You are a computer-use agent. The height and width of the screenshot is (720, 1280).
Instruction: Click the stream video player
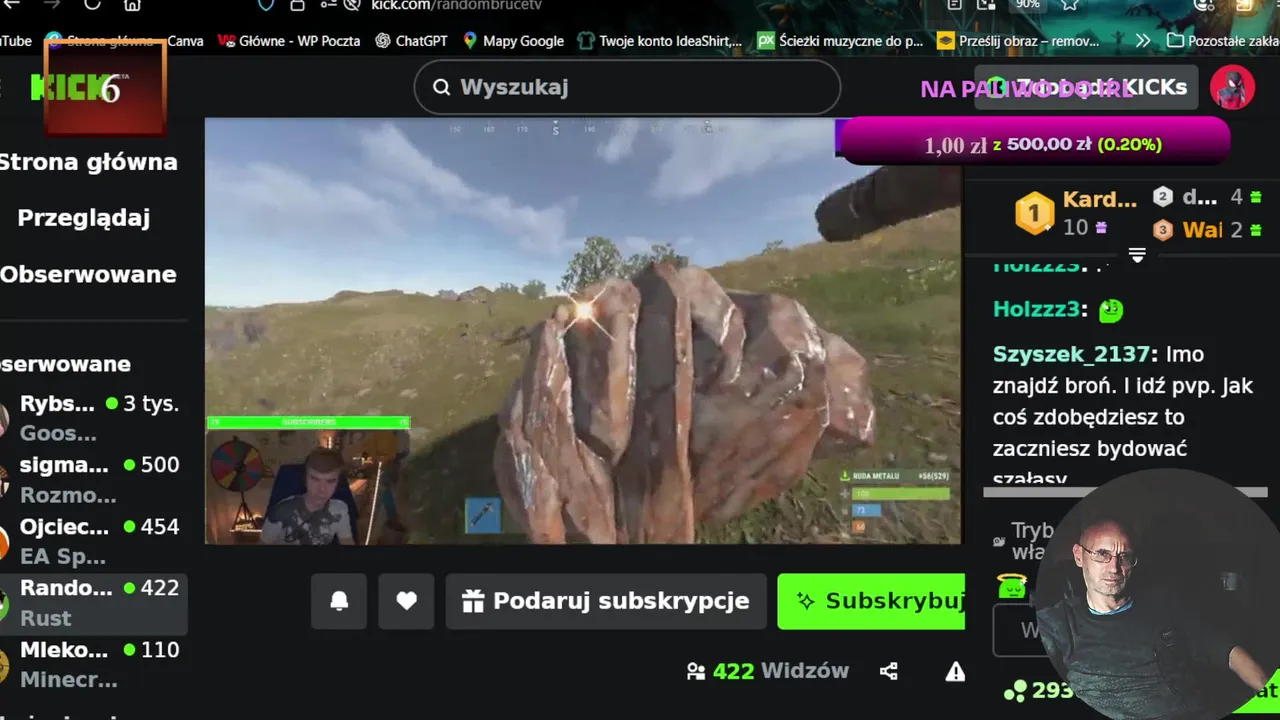(x=583, y=331)
